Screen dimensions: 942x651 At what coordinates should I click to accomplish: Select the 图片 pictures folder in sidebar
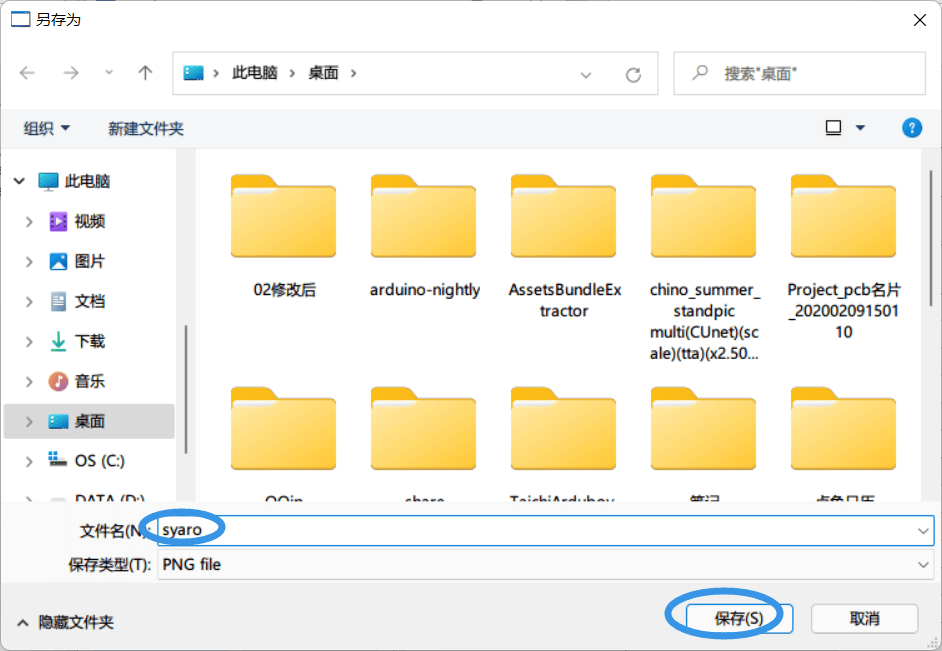89,261
